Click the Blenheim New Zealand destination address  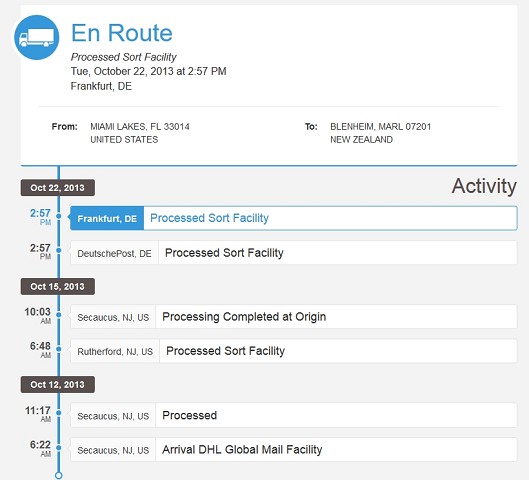(381, 133)
